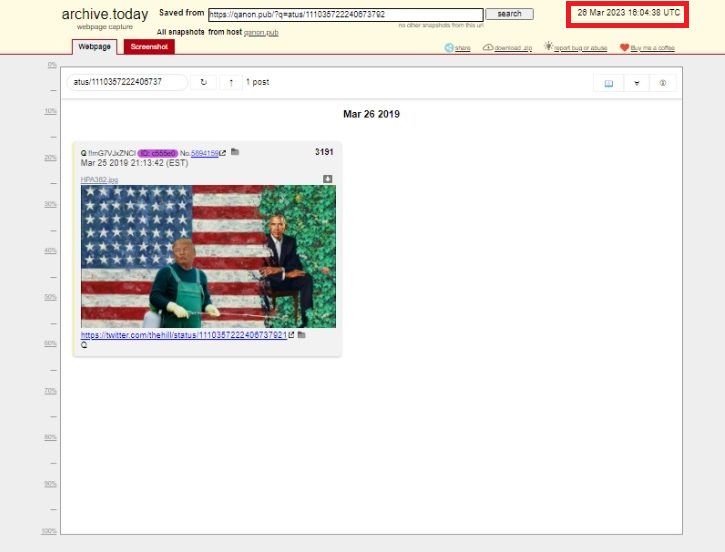Click the 1 post count text
725x552 pixels.
(258, 82)
